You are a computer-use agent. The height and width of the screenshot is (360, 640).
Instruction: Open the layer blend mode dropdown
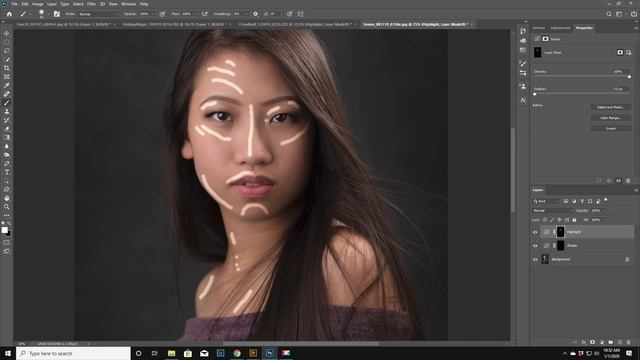(x=553, y=211)
